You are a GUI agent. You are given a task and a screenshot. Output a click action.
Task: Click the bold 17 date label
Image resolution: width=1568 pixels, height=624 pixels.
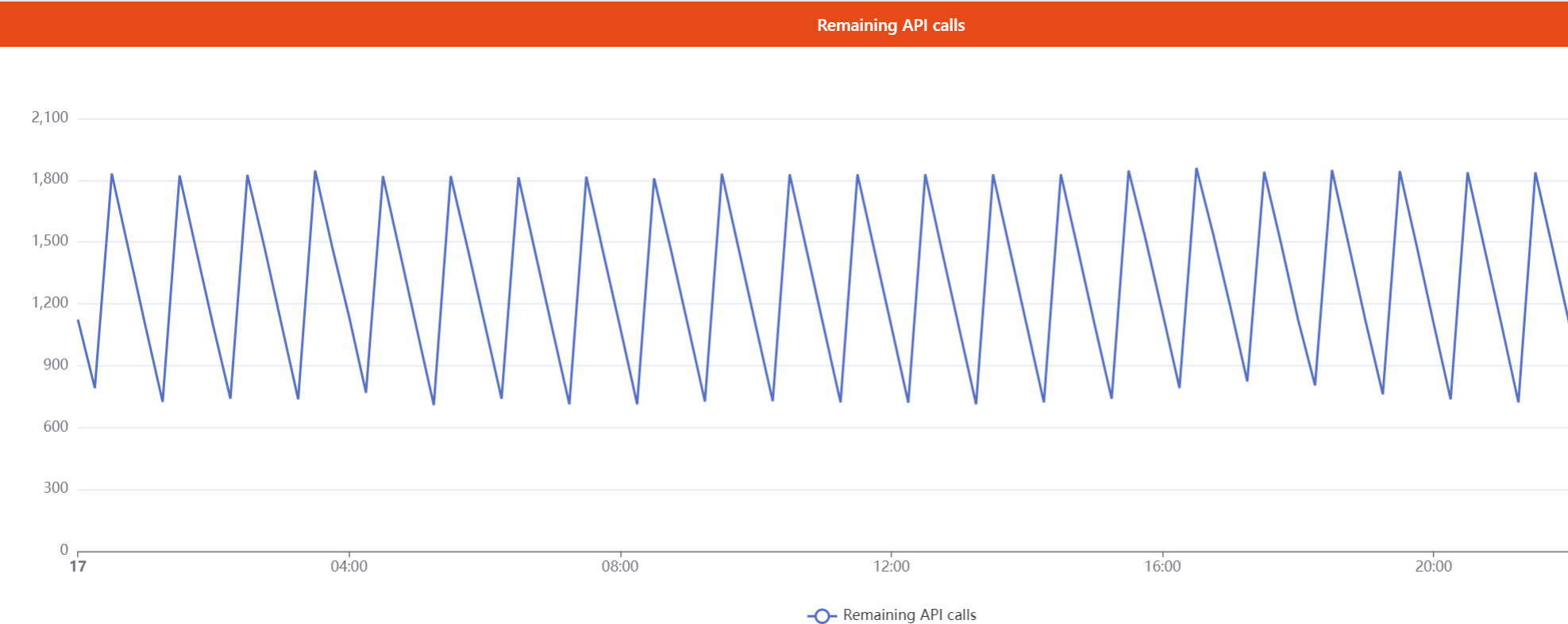[x=78, y=566]
